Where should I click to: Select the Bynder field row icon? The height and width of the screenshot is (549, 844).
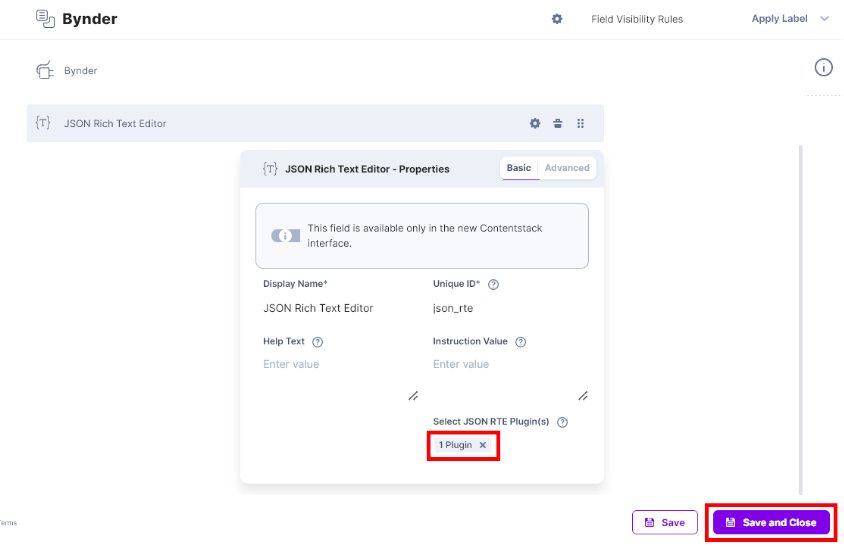[x=45, y=70]
